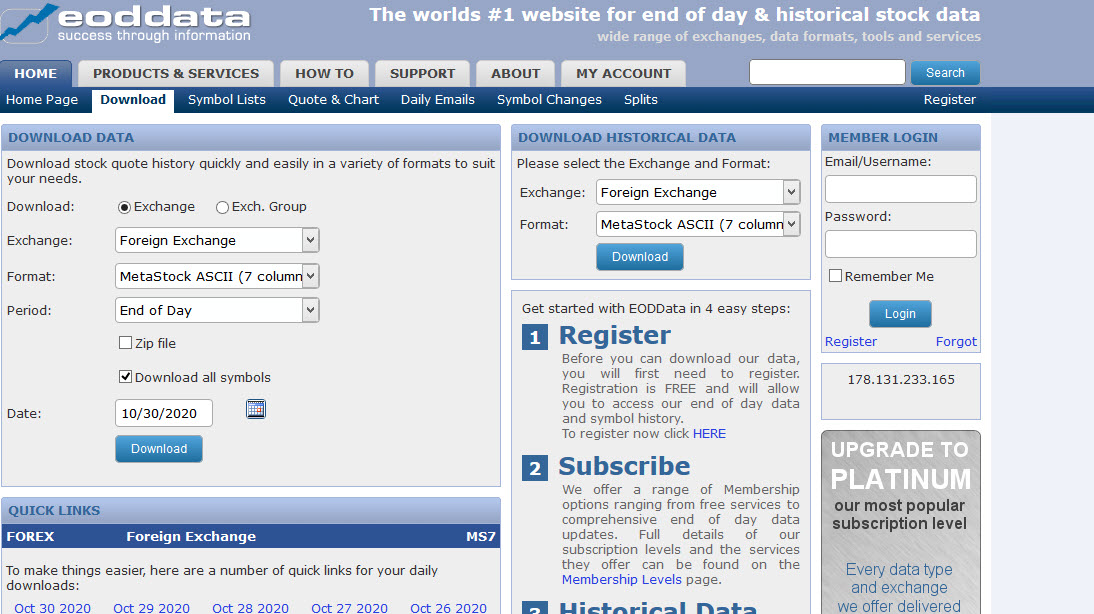The image size is (1094, 614).
Task: Open the PRODUCTS & SERVICES tab
Action: [176, 73]
